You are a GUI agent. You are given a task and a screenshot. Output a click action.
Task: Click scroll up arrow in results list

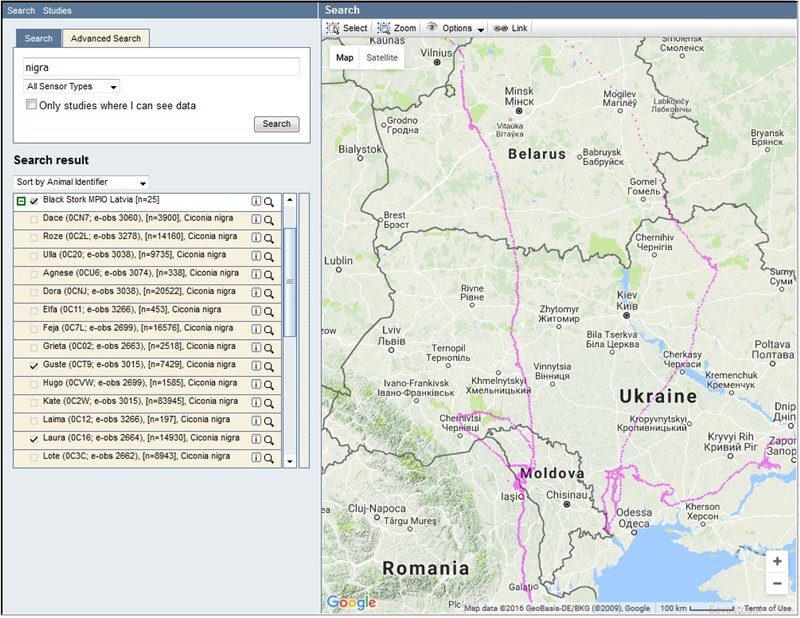[290, 200]
